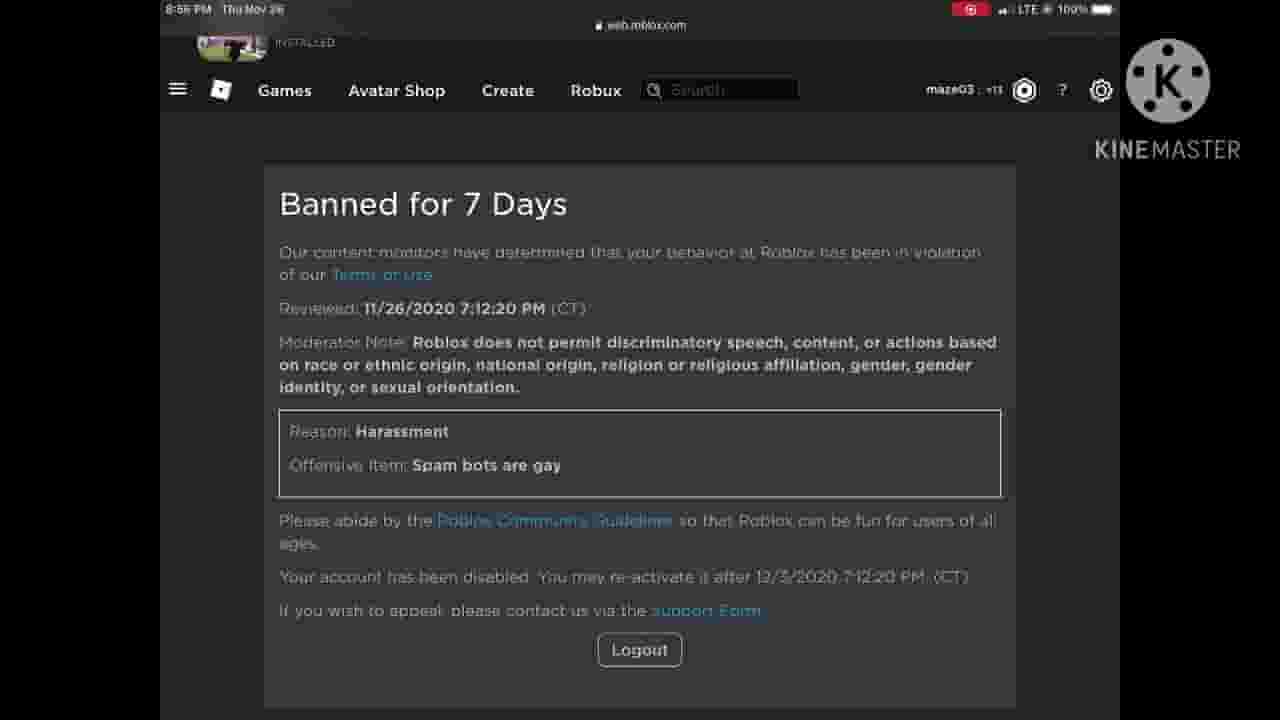Open the Avatar Shop page

click(396, 90)
